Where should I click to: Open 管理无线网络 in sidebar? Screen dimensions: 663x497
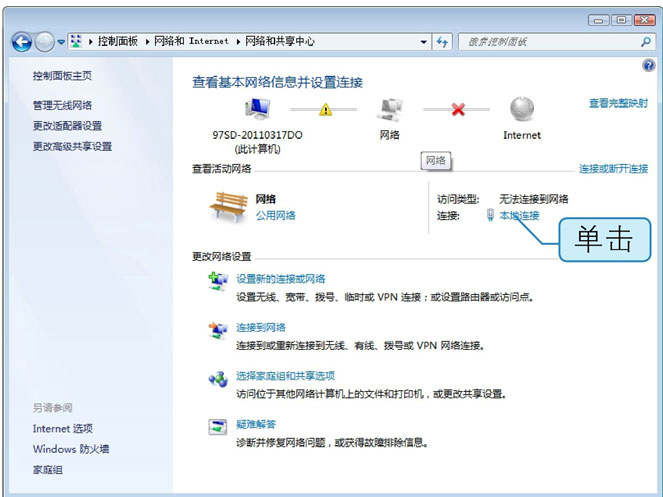(x=62, y=105)
